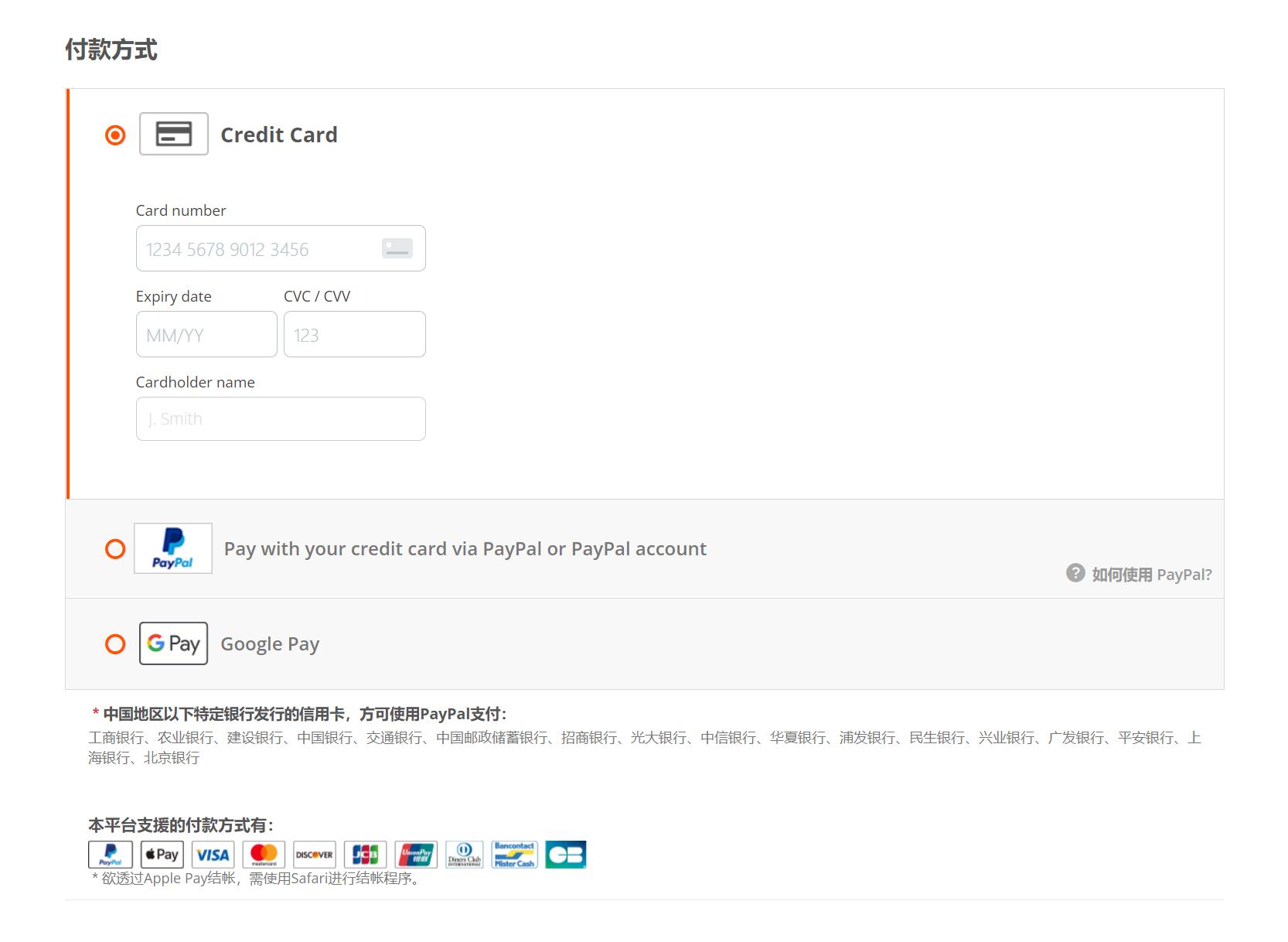Choose the PayPal payment option
The height and width of the screenshot is (942, 1288).
[115, 548]
